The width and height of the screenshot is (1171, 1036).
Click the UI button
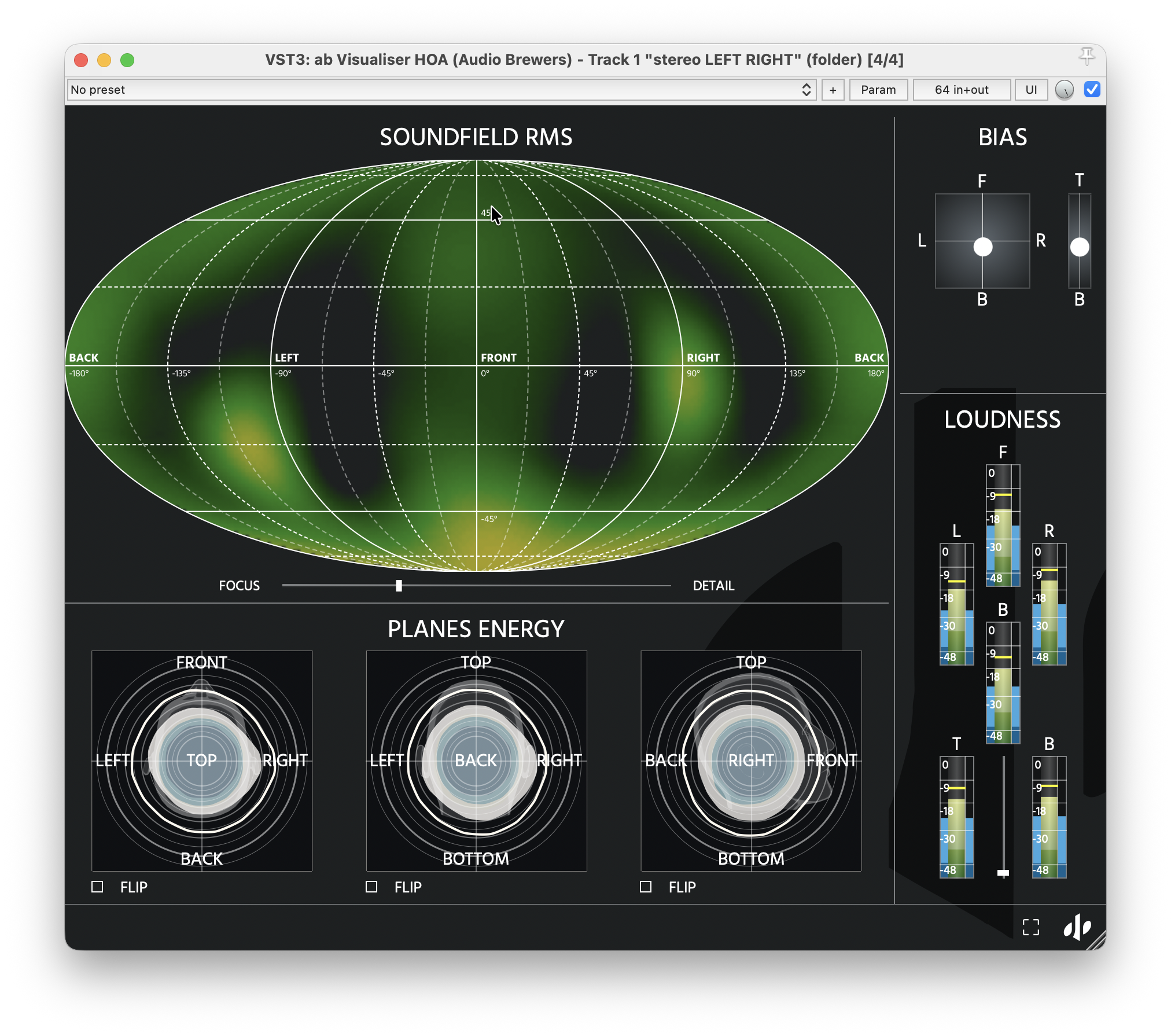pyautogui.click(x=1031, y=90)
